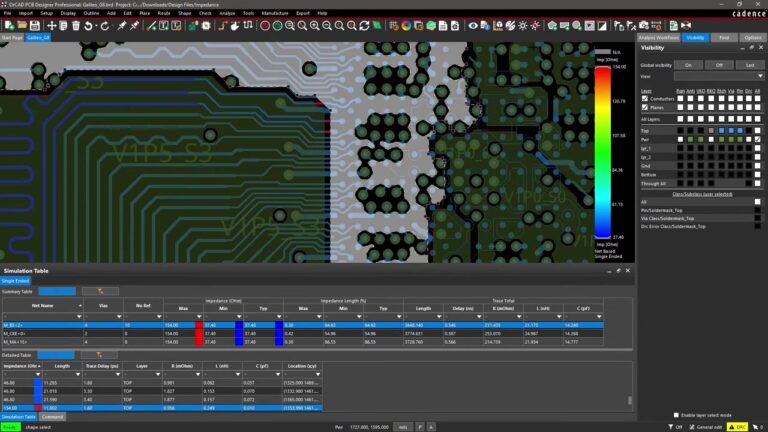The height and width of the screenshot is (432, 768).
Task: Toggle the All checkbox under Class/Subclass
Action: (758, 202)
